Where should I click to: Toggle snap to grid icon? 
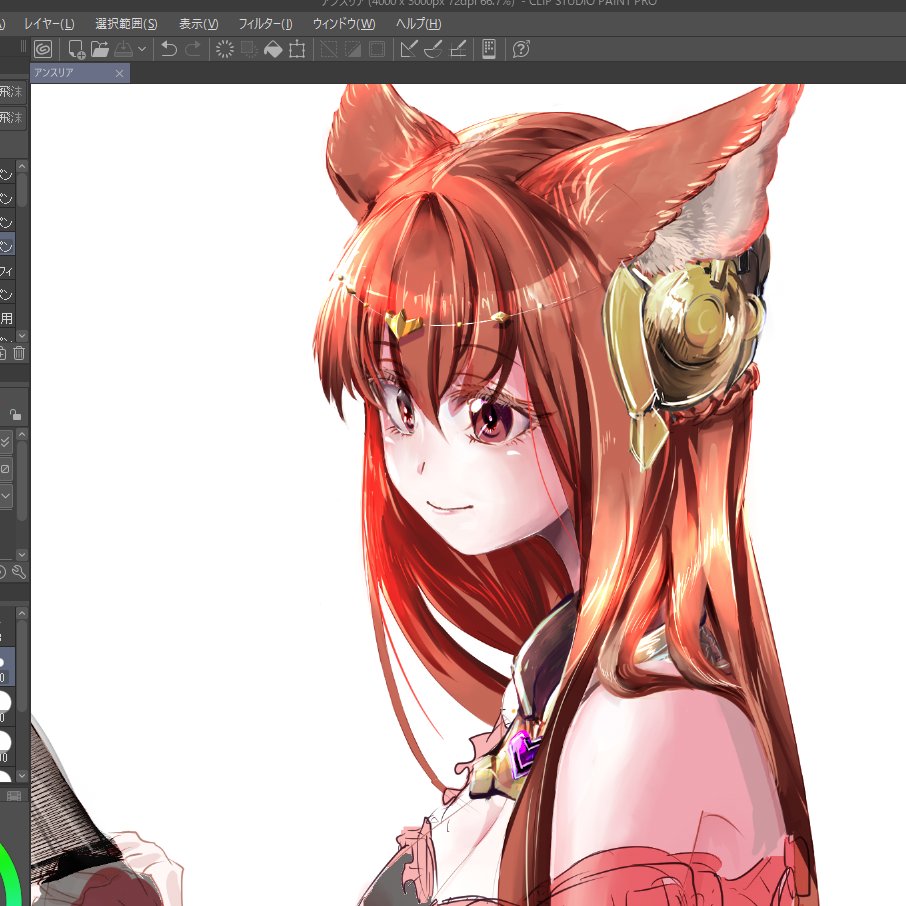[458, 49]
